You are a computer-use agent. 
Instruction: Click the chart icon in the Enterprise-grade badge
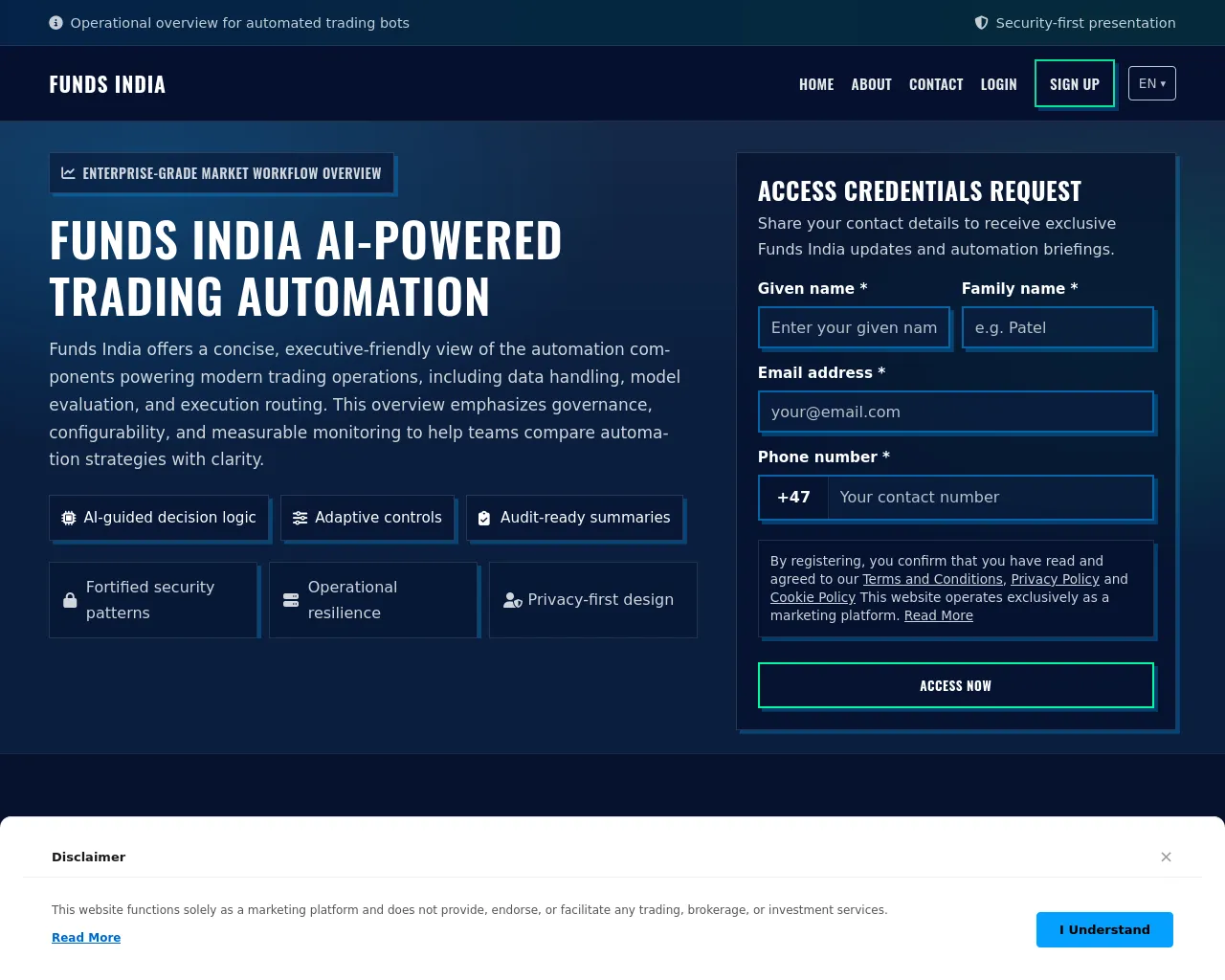click(x=68, y=173)
